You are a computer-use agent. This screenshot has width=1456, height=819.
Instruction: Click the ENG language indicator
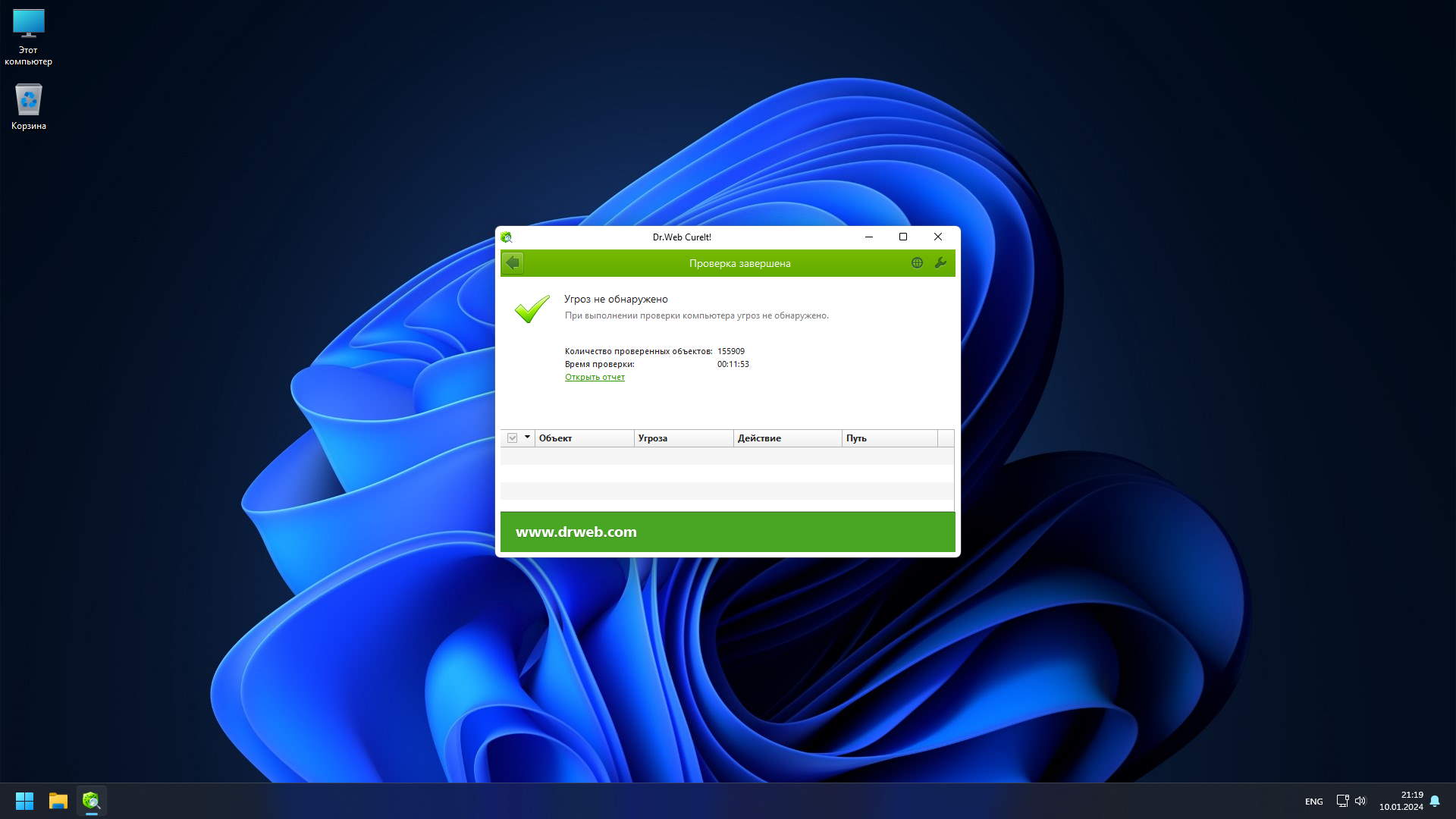[1313, 802]
